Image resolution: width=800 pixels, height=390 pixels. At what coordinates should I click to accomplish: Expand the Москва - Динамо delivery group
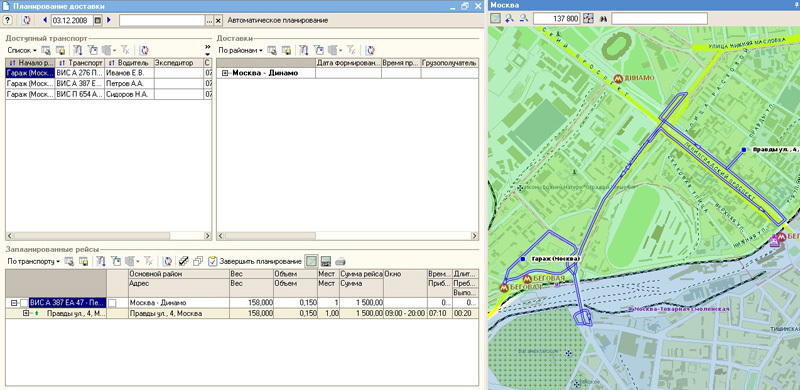[x=226, y=73]
